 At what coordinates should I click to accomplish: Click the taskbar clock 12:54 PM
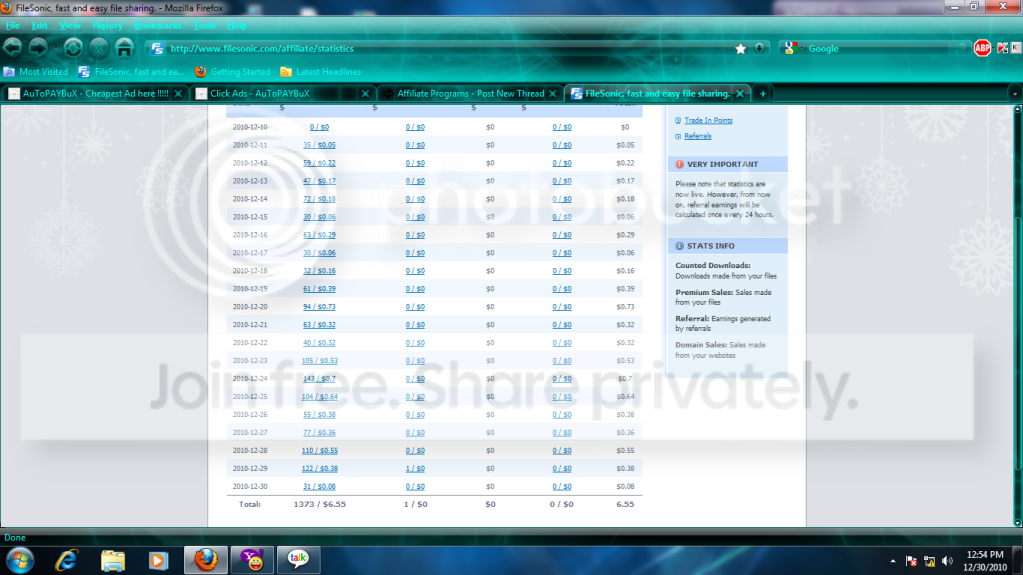point(985,555)
